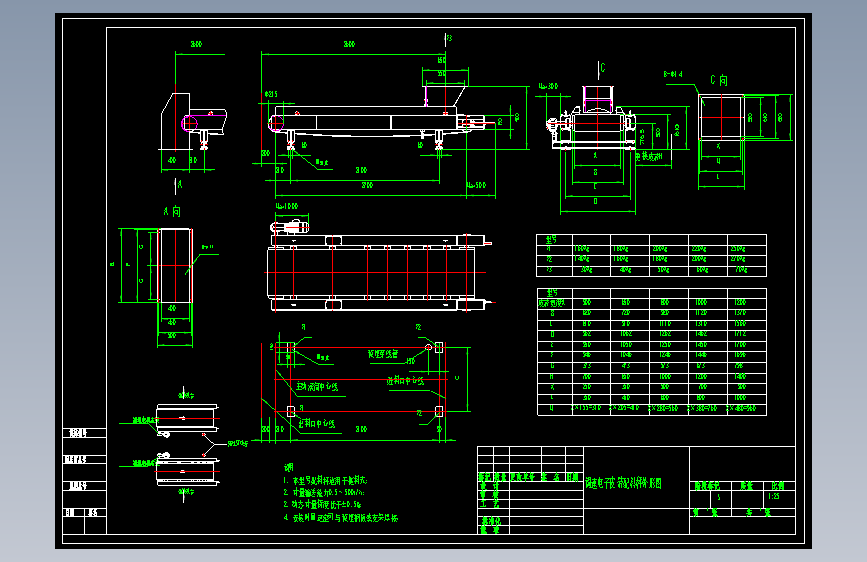The image size is (867, 562).
Task: Click the "C向" view label
Action: (x=719, y=80)
